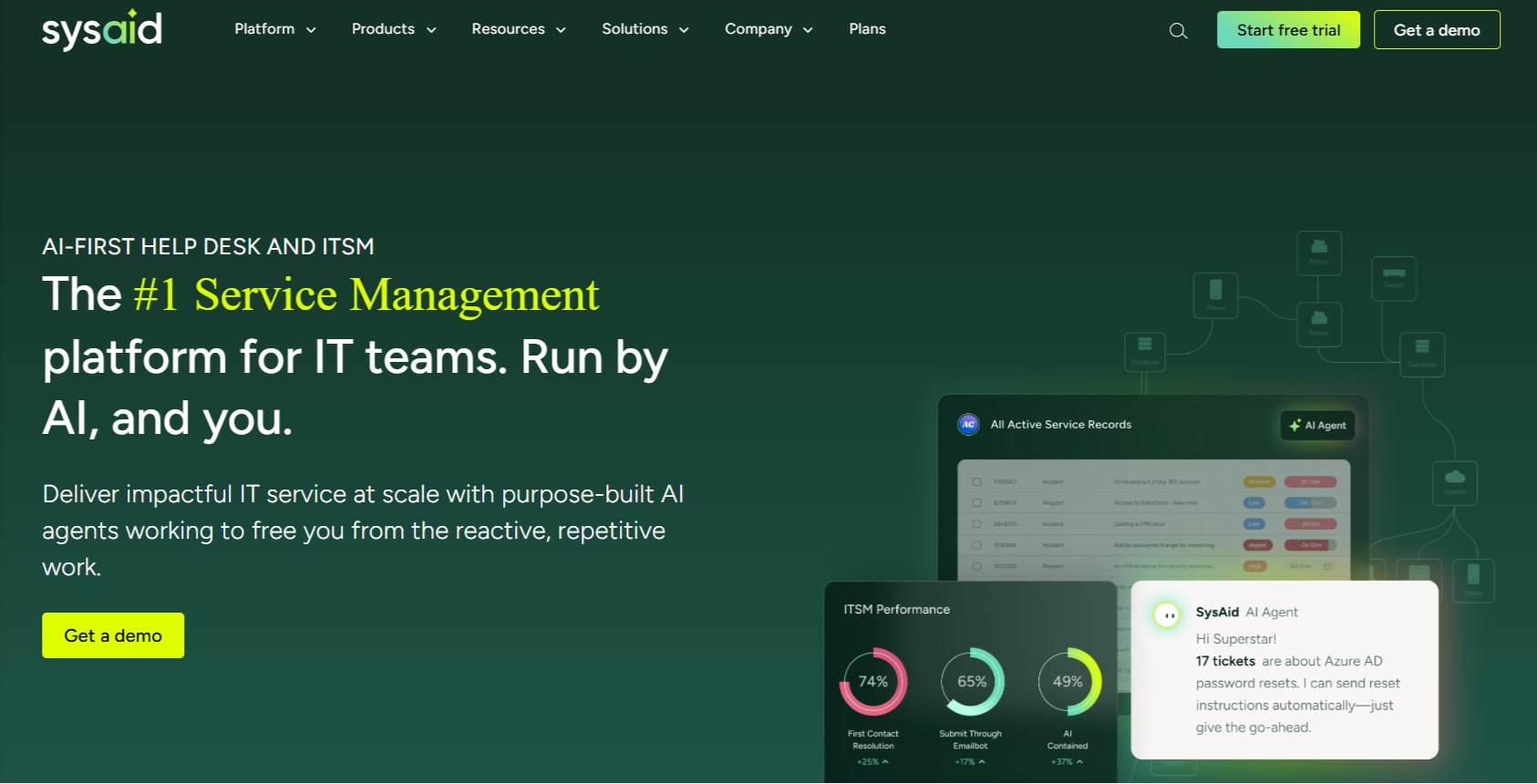Click the 74% First Contact Resolution gauge
The height and width of the screenshot is (784, 1537).
point(872,682)
